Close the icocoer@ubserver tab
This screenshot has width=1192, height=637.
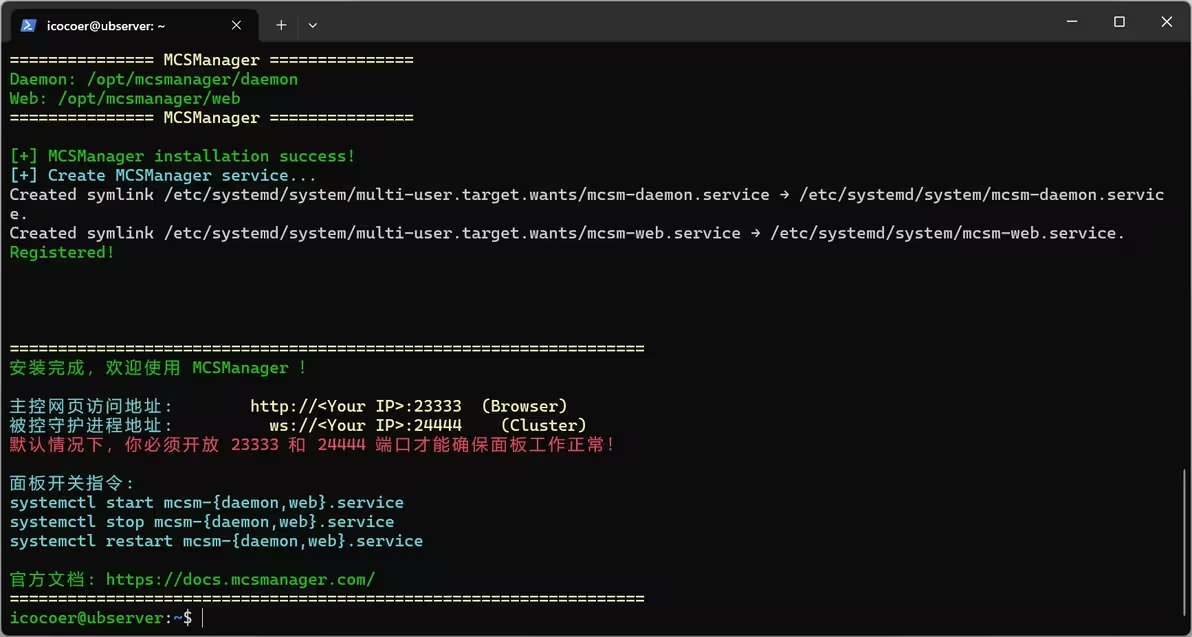point(237,25)
